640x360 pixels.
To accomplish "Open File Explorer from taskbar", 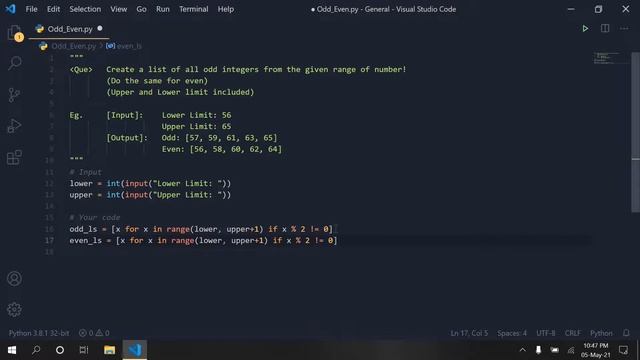I will 109,350.
